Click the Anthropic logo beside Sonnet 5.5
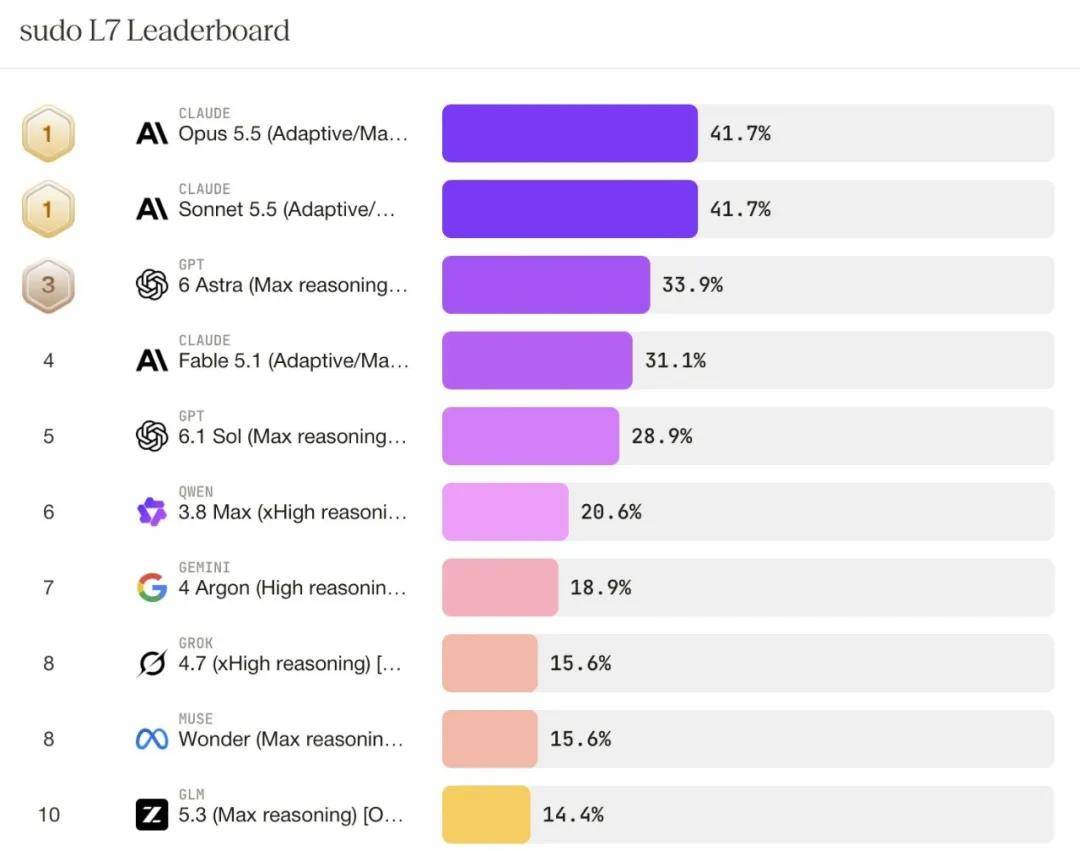The height and width of the screenshot is (851, 1080). [152, 209]
